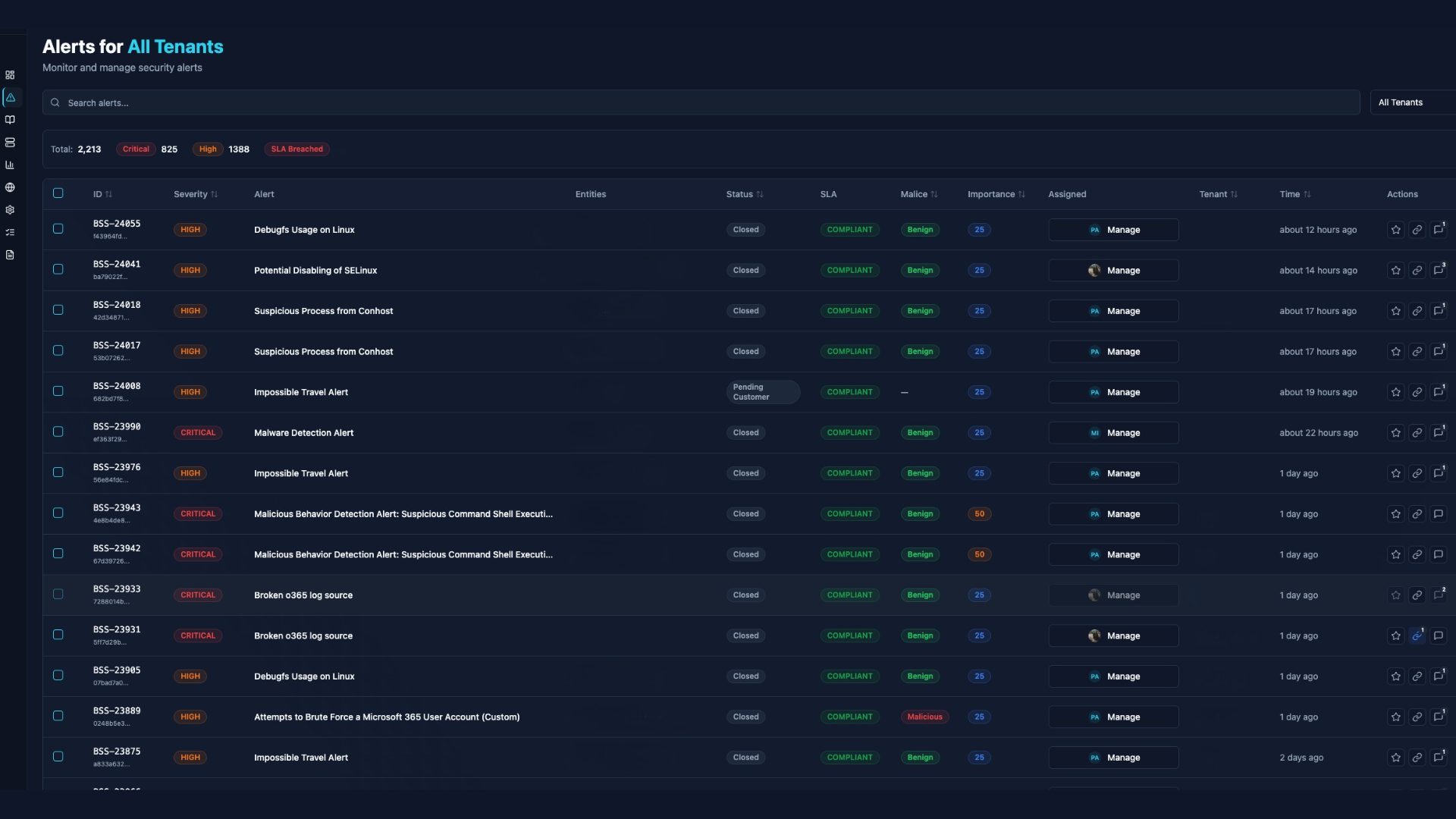Open the settings gear icon in sidebar
This screenshot has width=1456, height=819.
pyautogui.click(x=10, y=210)
